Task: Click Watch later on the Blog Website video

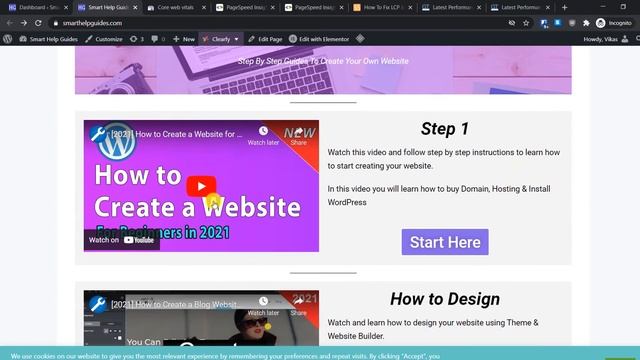Action: pyautogui.click(x=263, y=307)
